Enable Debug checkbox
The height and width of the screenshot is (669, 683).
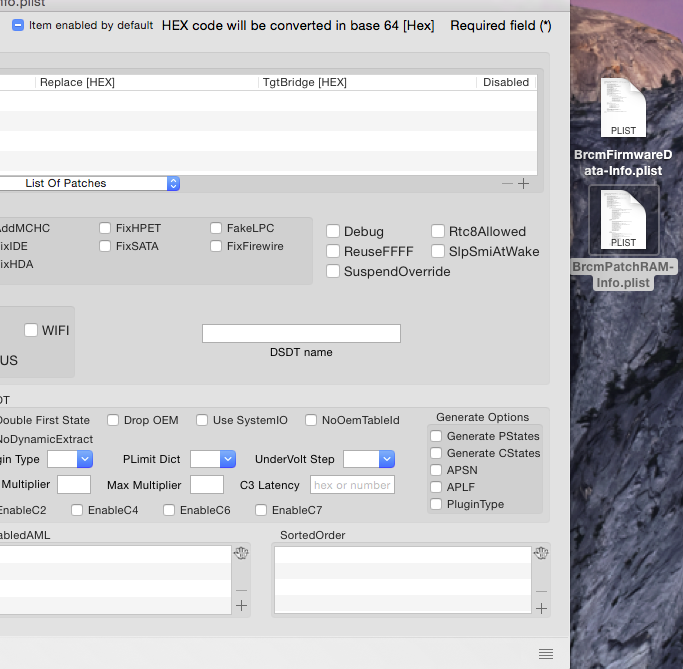333,231
